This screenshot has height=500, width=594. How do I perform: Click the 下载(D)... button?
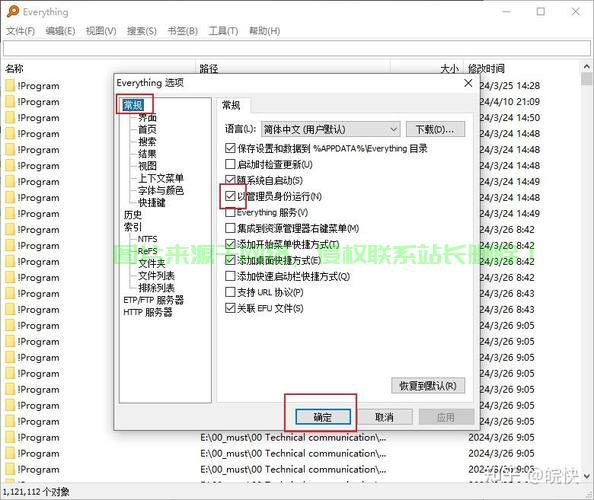[435, 130]
